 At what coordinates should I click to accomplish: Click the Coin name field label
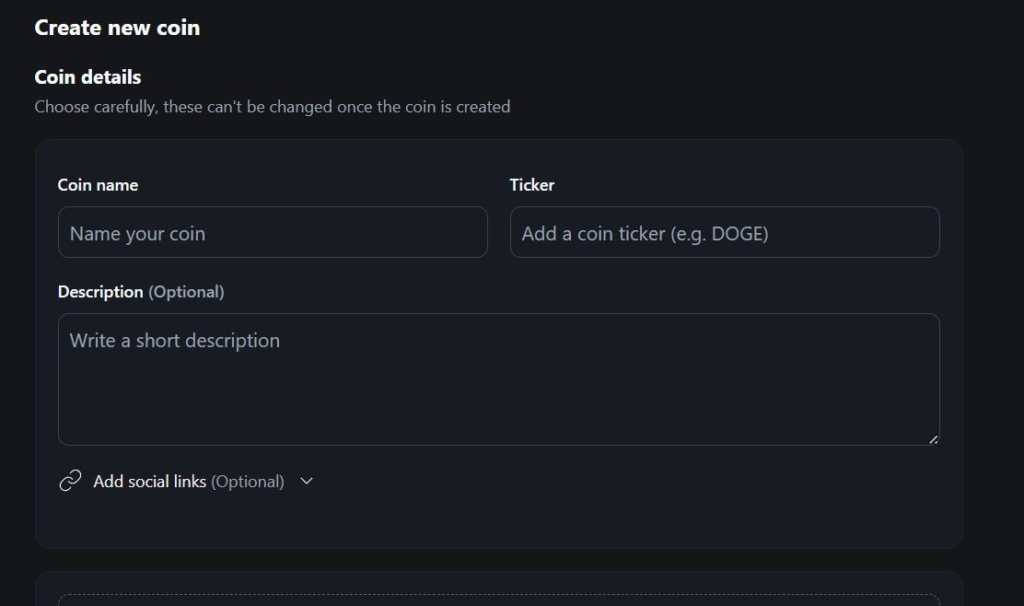[98, 185]
